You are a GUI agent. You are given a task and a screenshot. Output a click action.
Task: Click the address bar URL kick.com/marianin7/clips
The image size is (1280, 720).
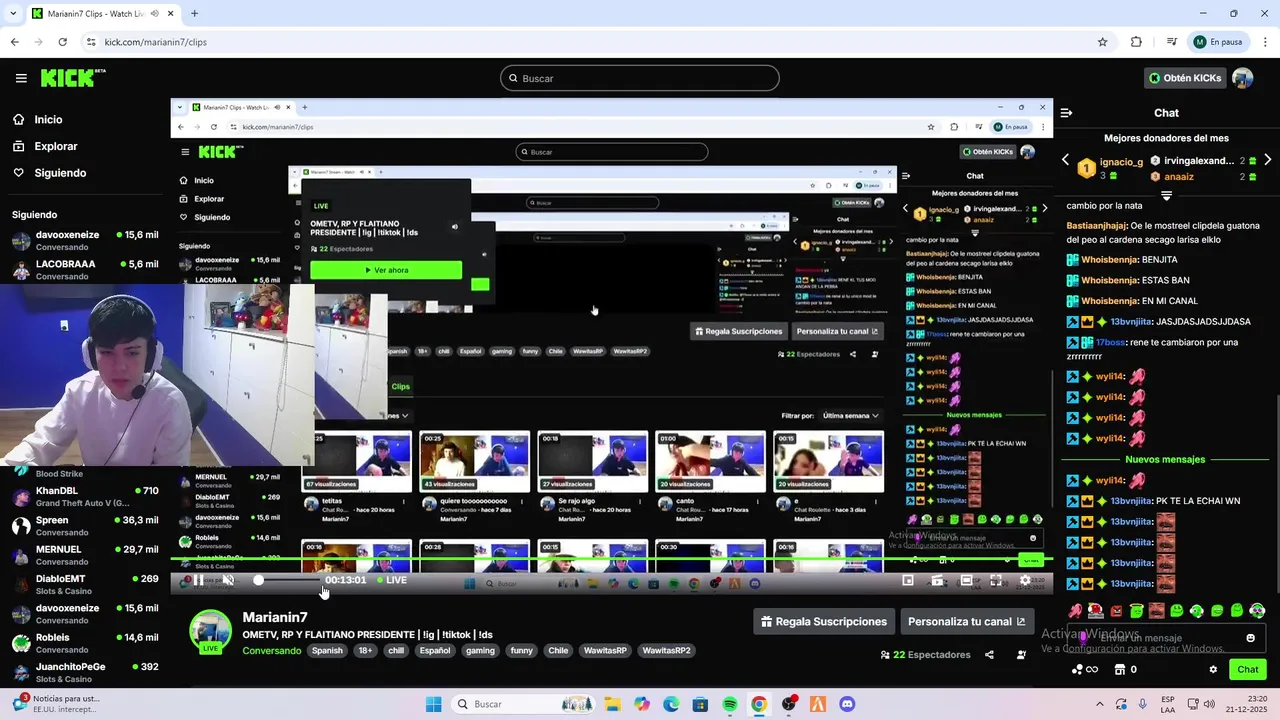point(156,42)
